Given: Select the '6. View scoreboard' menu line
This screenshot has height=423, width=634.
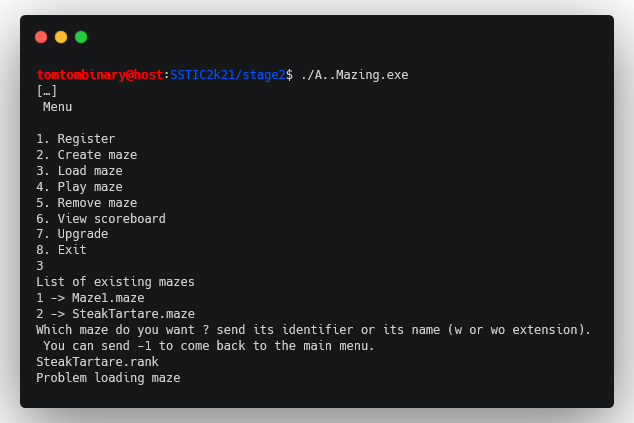Looking at the screenshot, I should pyautogui.click(x=101, y=219).
